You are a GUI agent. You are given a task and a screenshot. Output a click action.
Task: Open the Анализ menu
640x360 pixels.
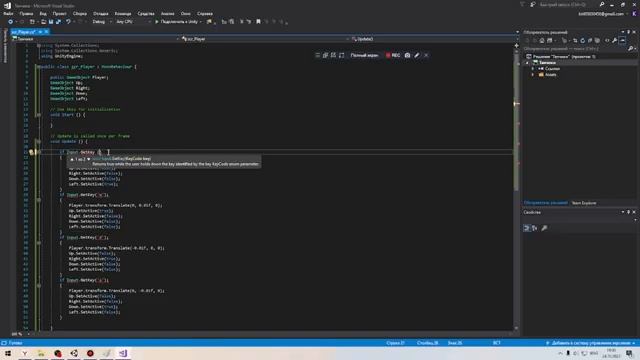pos(167,13)
